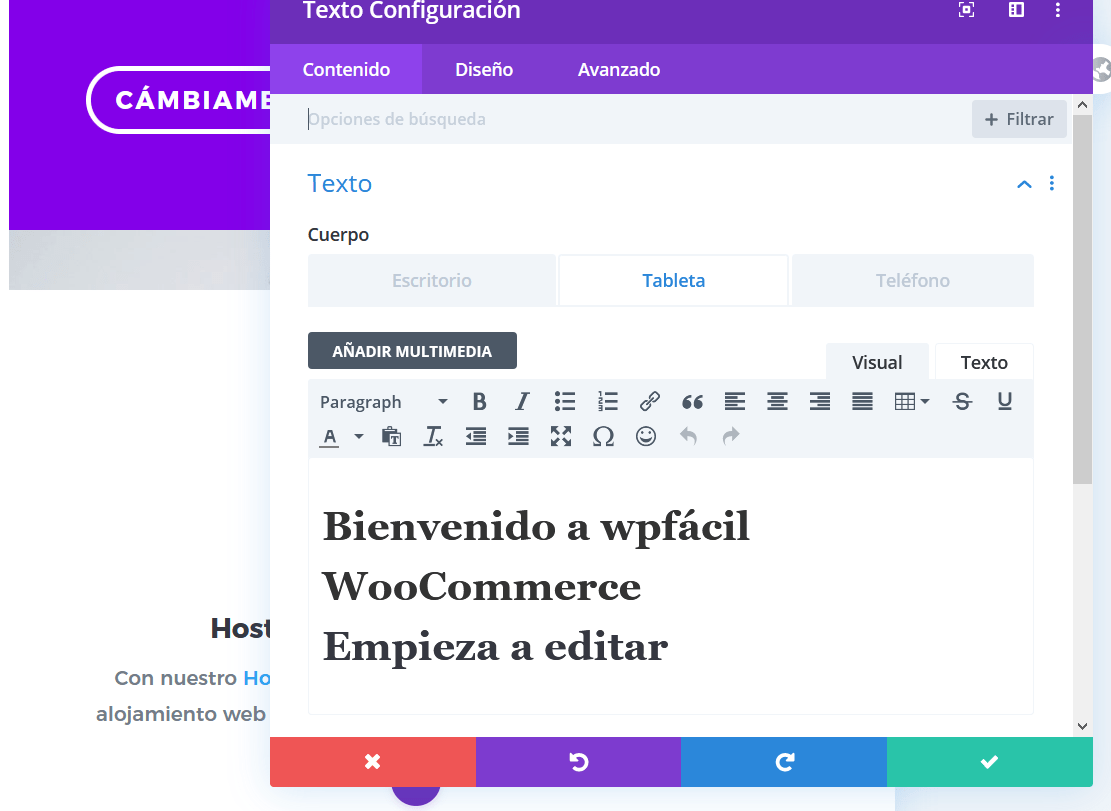1111x811 pixels.
Task: Open the emoticons picker
Action: 646,436
